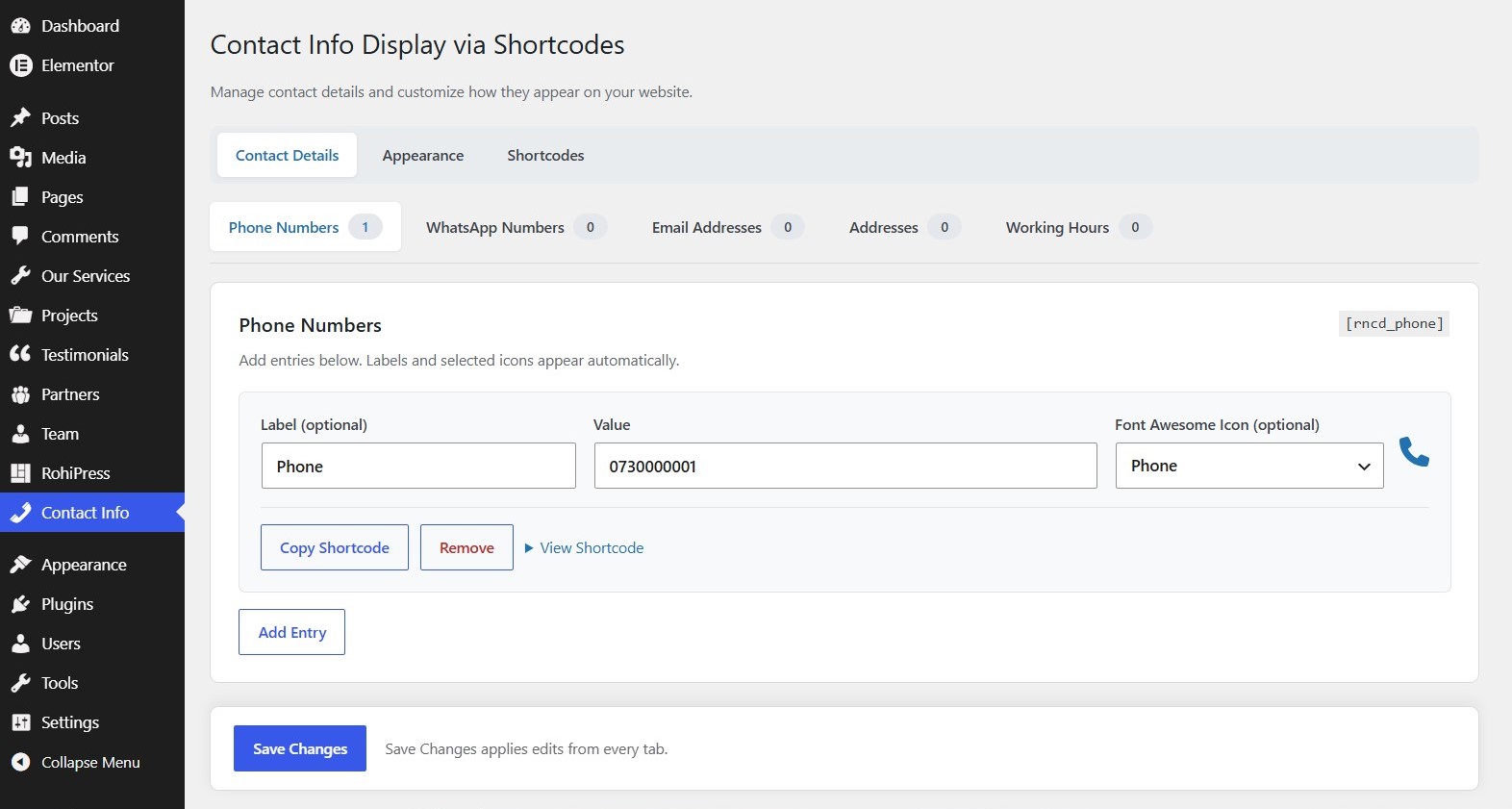The image size is (1512, 809).
Task: Click the Elementor logo icon
Action: click(20, 65)
